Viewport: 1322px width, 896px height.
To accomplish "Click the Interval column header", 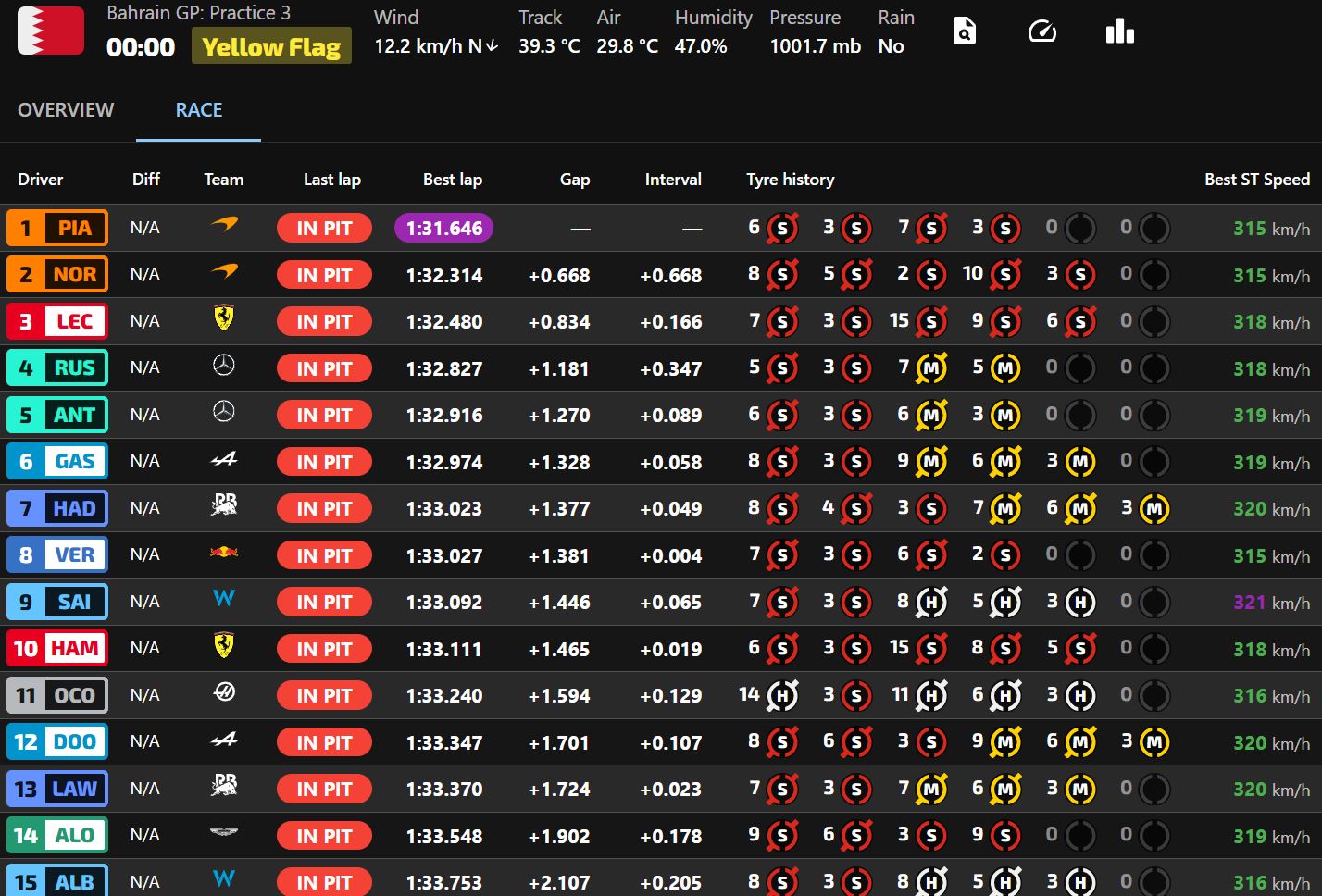I will [673, 180].
